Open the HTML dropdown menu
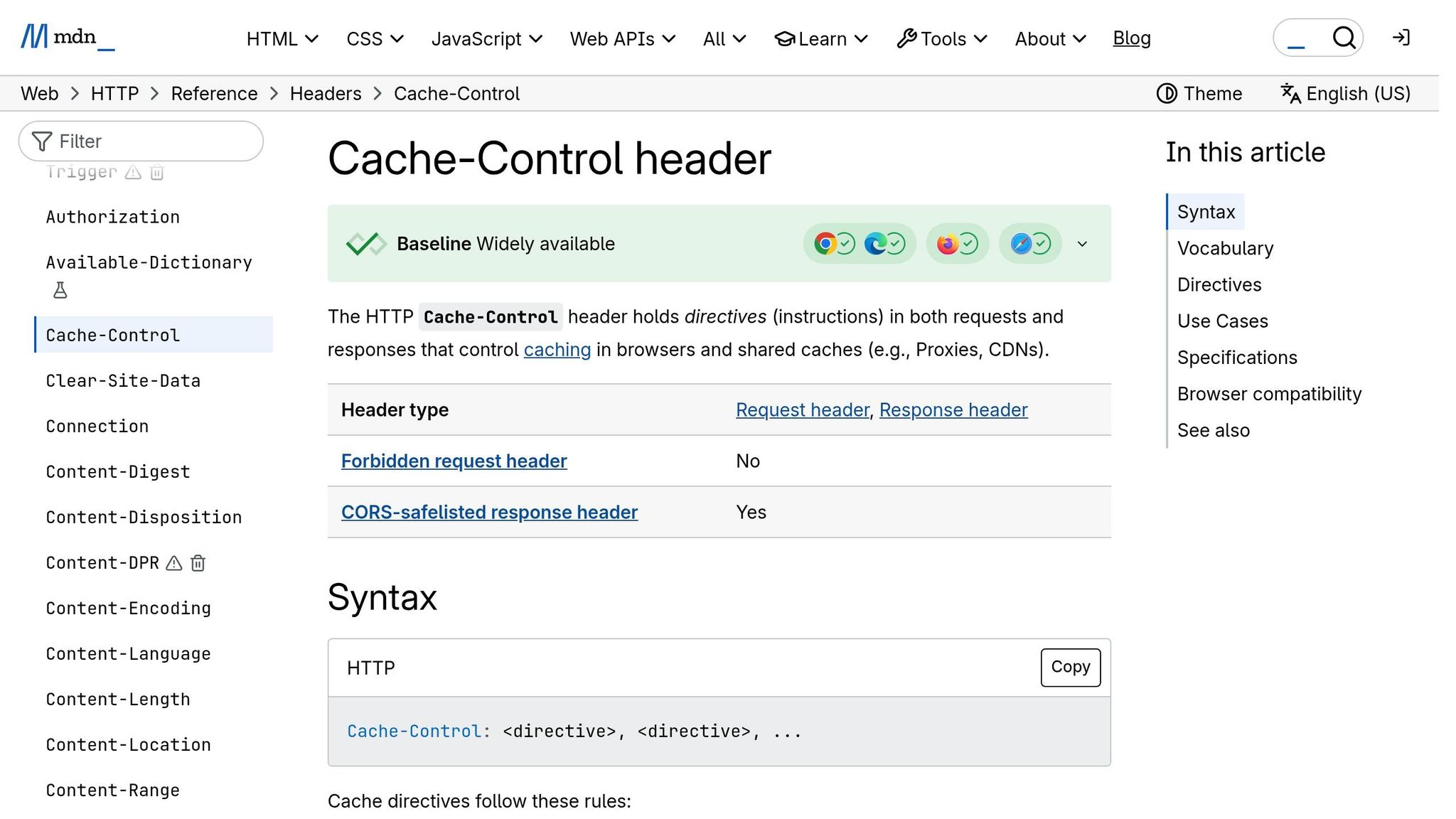Image resolution: width=1456 pixels, height=819 pixels. click(282, 38)
